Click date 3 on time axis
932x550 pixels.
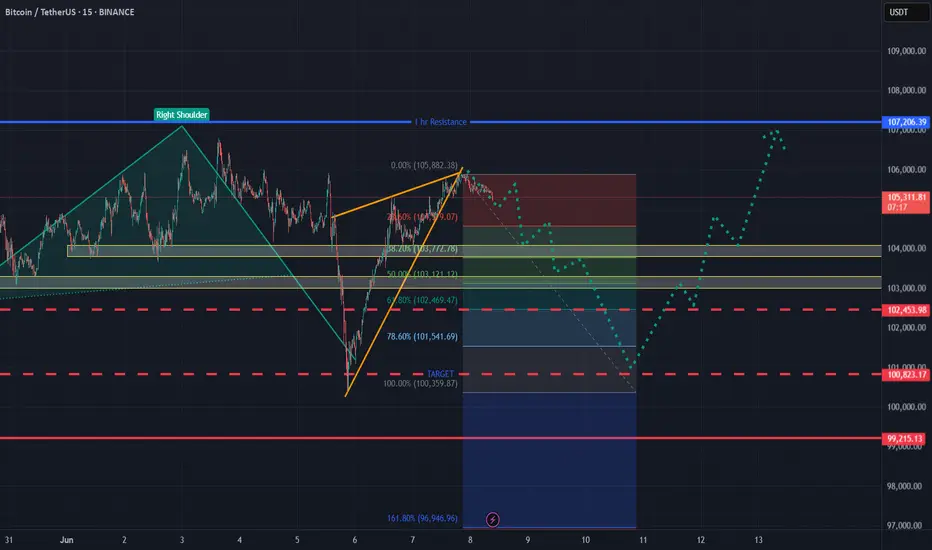click(x=182, y=540)
